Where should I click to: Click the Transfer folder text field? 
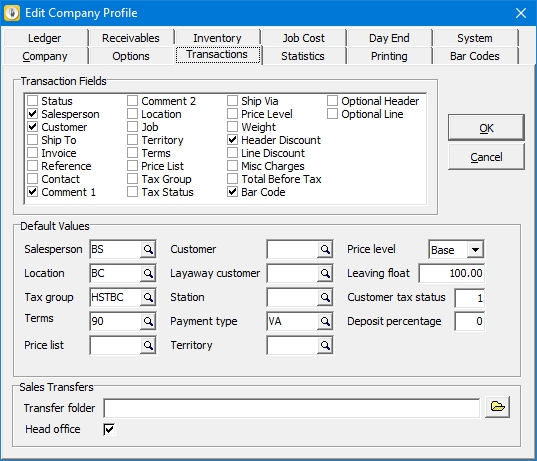click(291, 408)
